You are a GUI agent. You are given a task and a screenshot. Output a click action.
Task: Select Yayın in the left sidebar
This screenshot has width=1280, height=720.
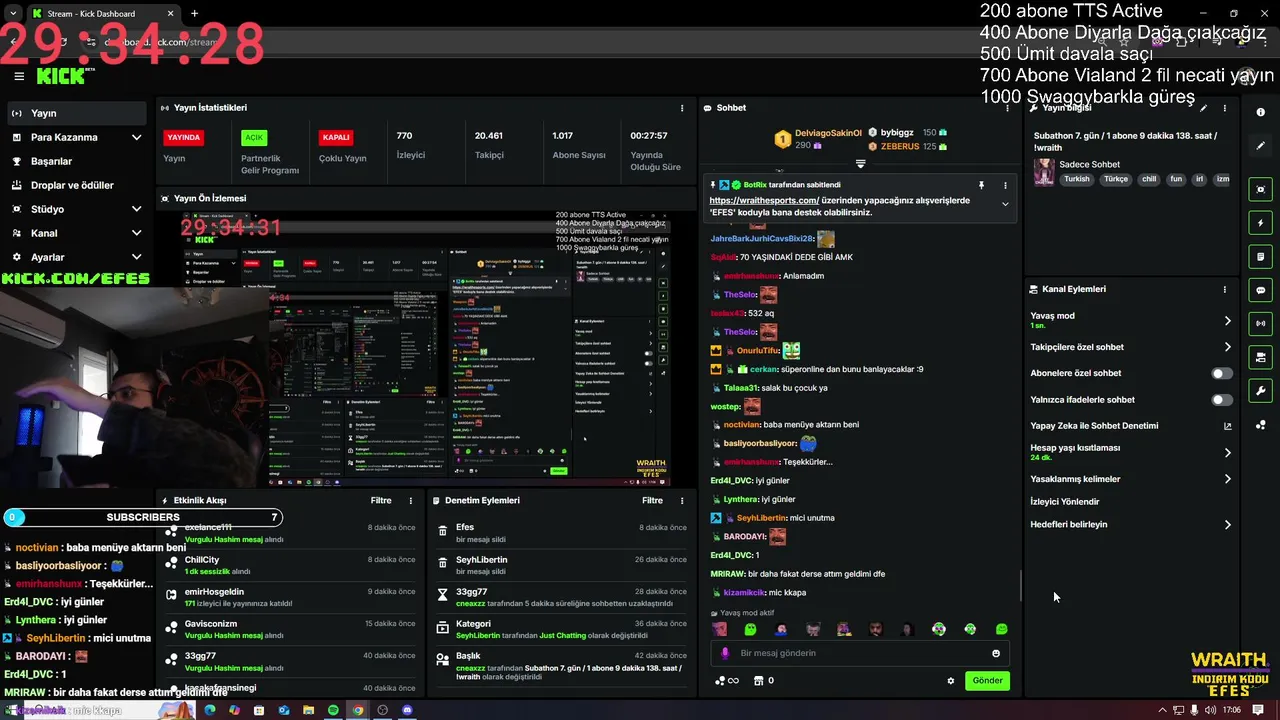click(77, 113)
